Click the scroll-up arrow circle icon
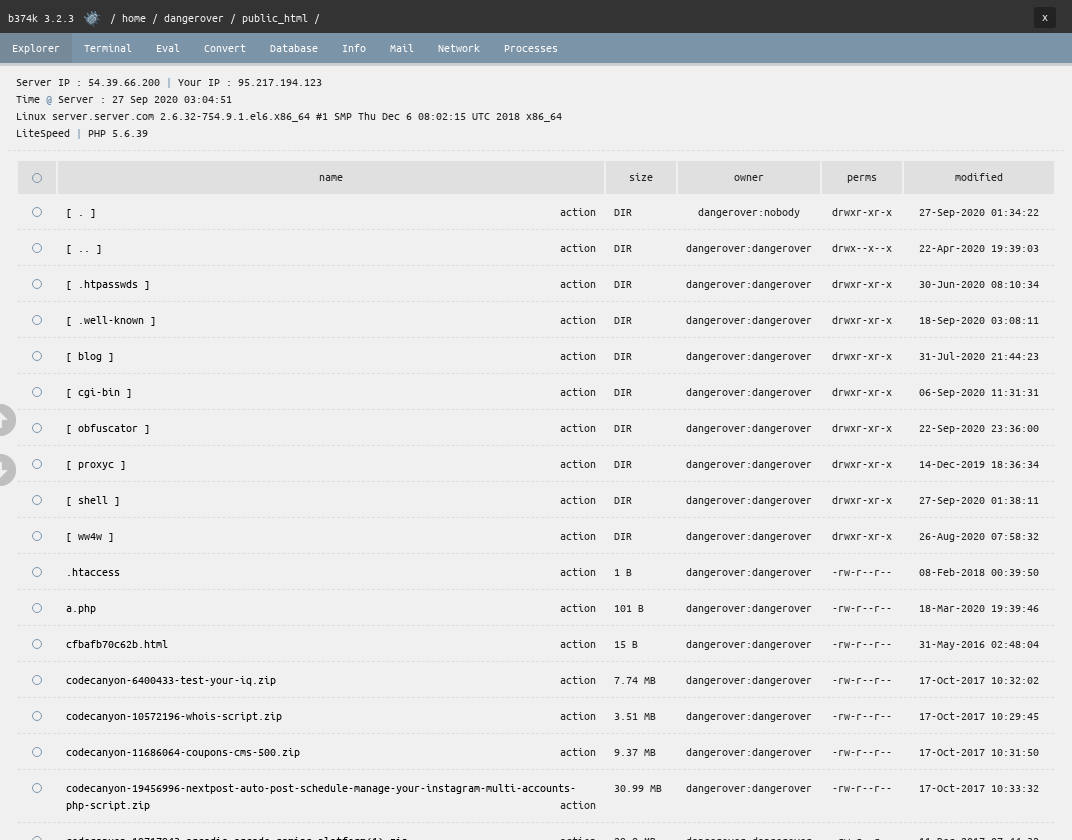The width and height of the screenshot is (1072, 840). pos(4,420)
